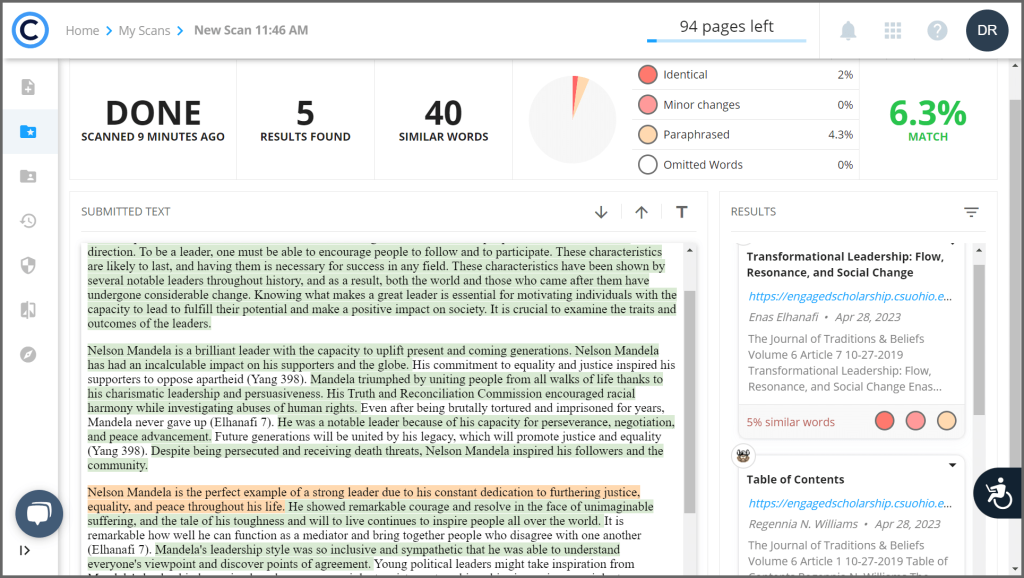
Task: Click the 6.3% MATCH score
Action: tap(927, 120)
